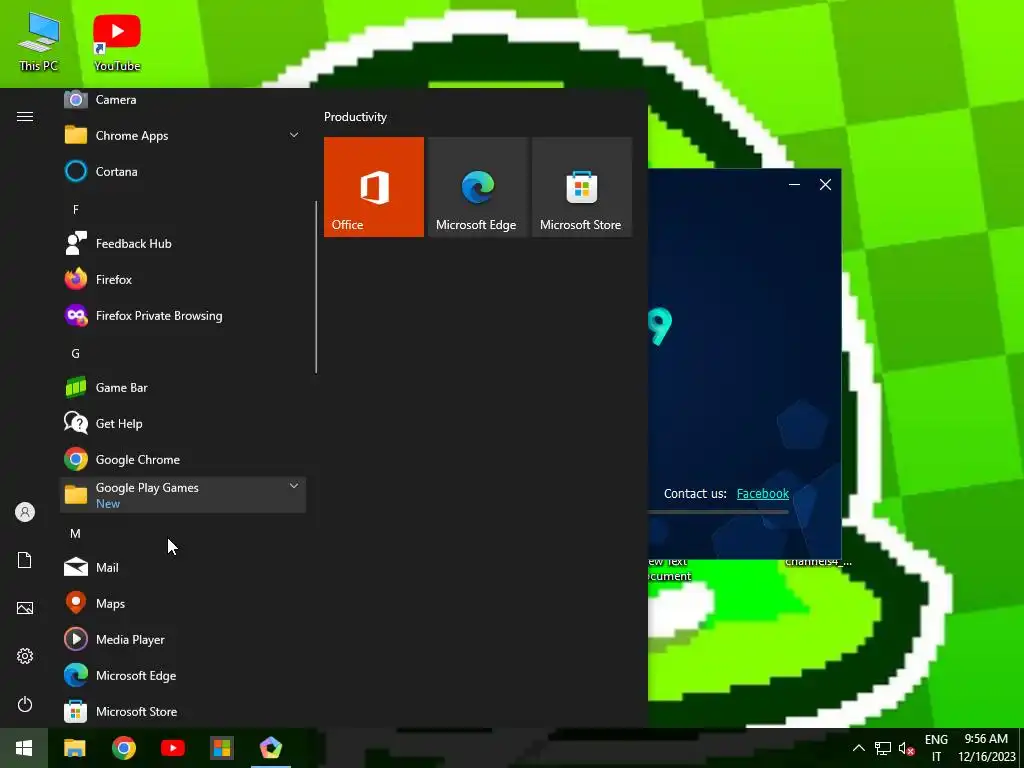This screenshot has width=1024, height=768.
Task: Open the Get Help app
Action: point(183,423)
